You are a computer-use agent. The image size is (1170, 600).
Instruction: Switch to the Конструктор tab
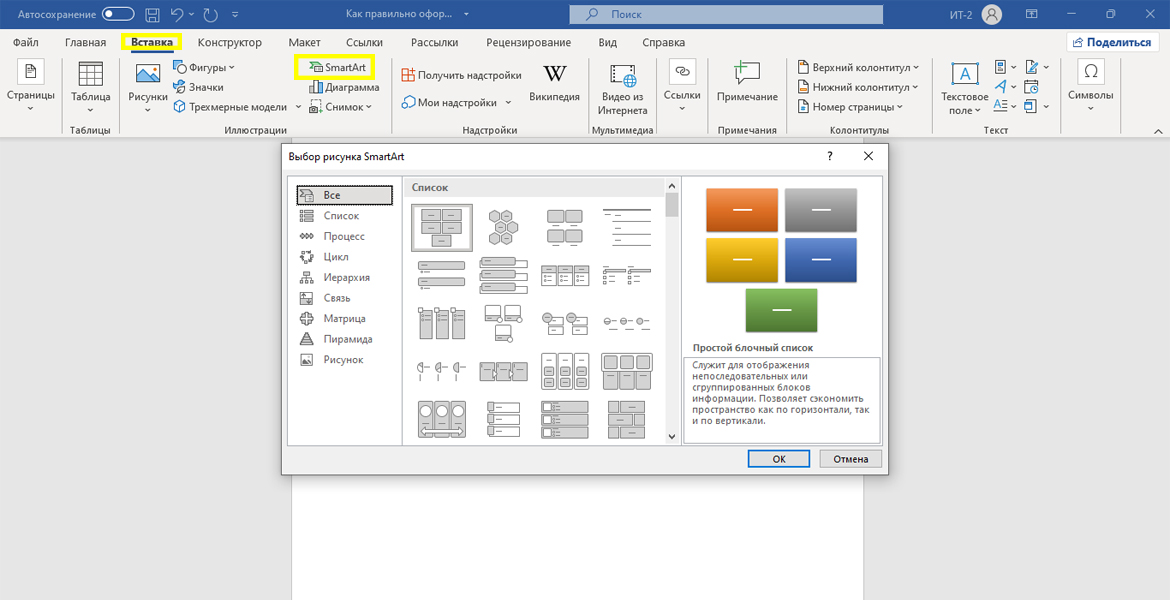click(x=229, y=43)
